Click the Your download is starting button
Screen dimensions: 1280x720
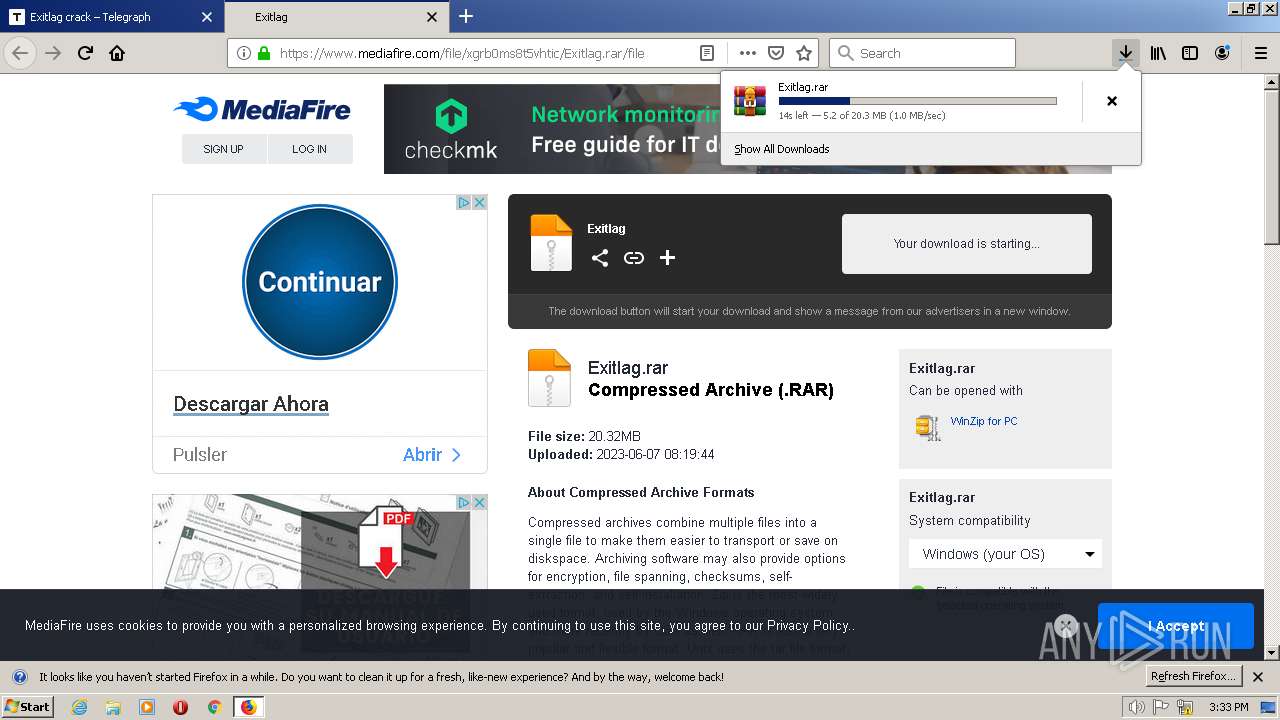pyautogui.click(x=967, y=244)
